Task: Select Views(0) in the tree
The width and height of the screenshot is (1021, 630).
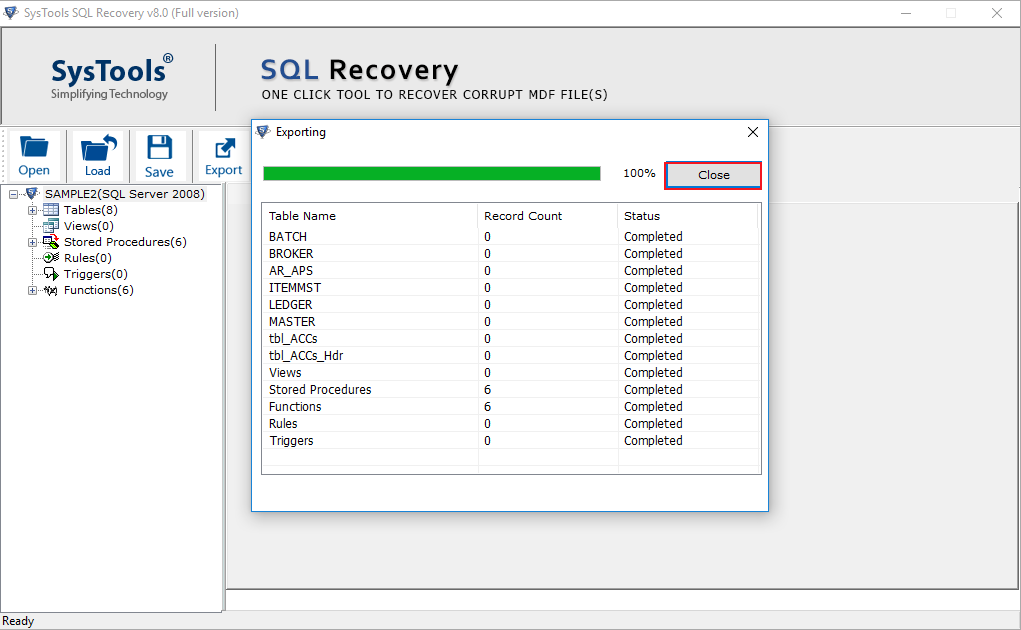Action: coord(89,226)
